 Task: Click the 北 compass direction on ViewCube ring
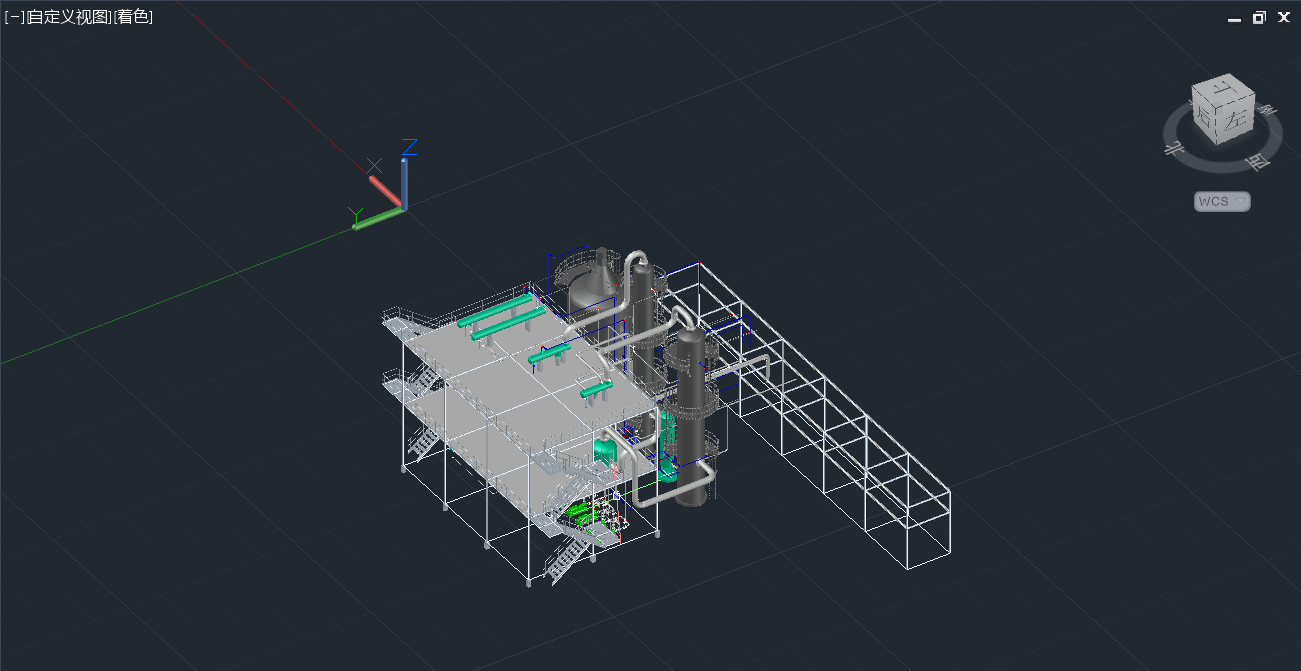click(1174, 150)
